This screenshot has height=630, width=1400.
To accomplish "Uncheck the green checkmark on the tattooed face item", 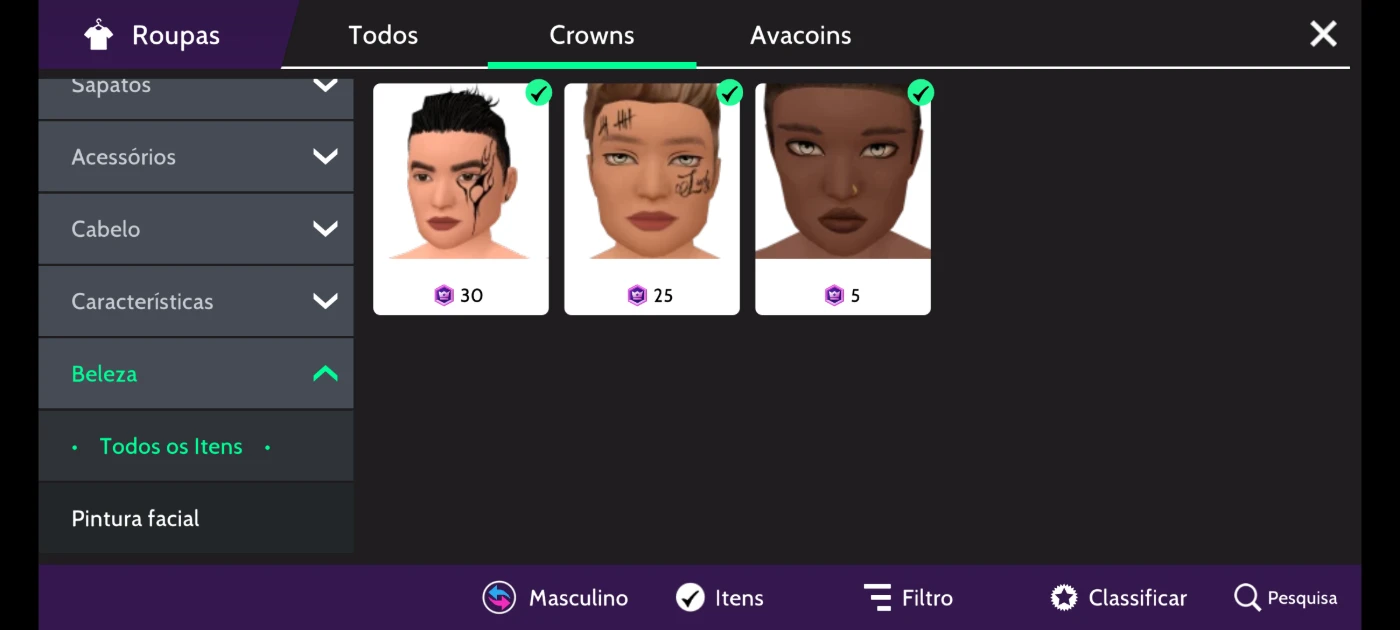I will tap(539, 93).
